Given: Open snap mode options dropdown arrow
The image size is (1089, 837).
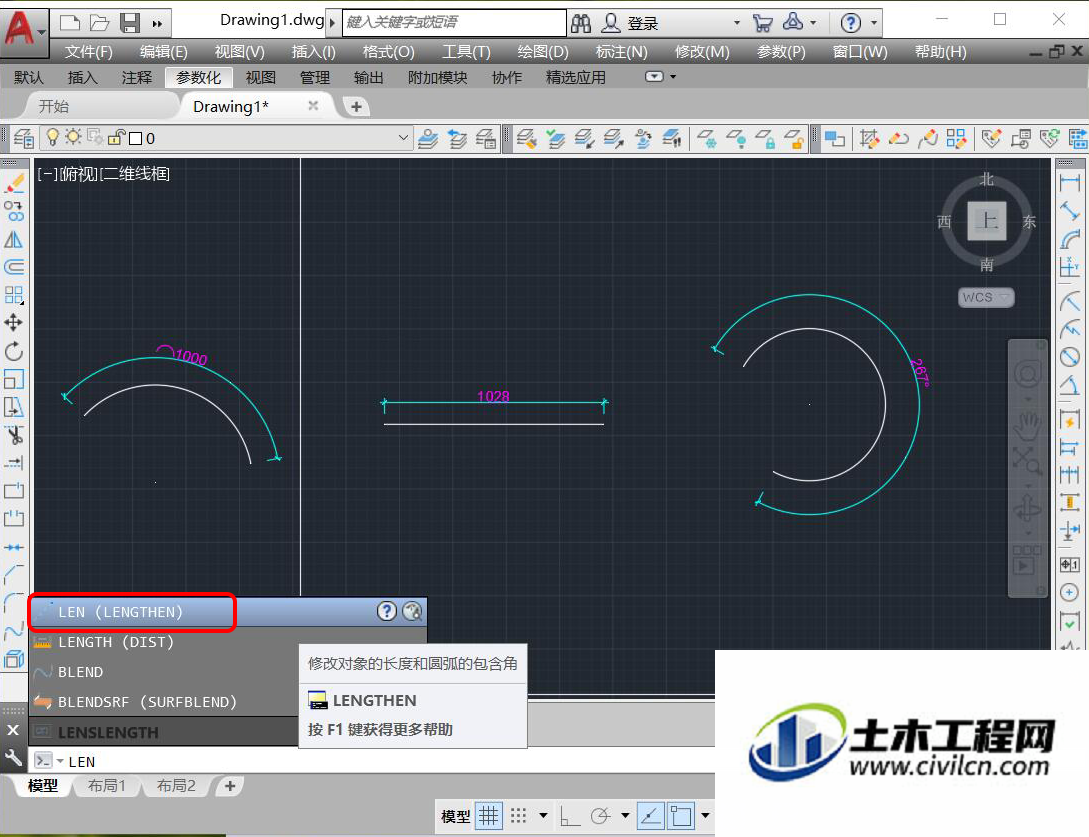Looking at the screenshot, I should pyautogui.click(x=543, y=815).
